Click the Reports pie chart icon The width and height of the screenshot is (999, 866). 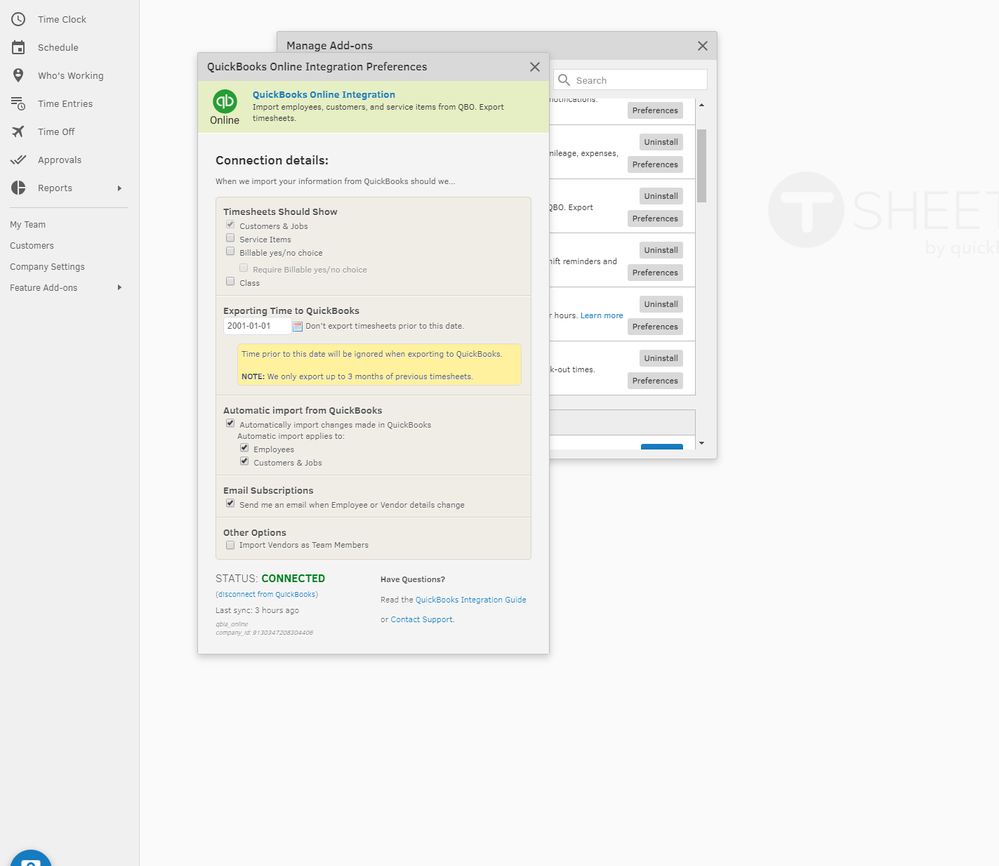[x=18, y=187]
